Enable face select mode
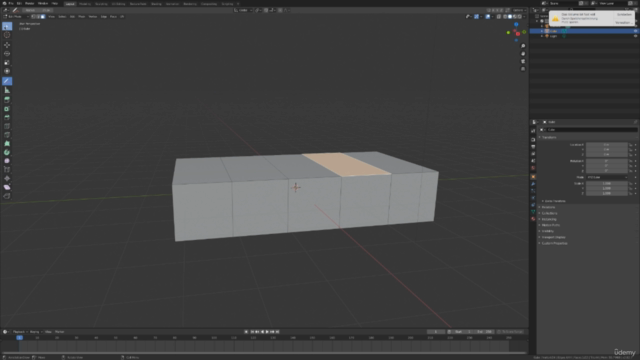 43,17
